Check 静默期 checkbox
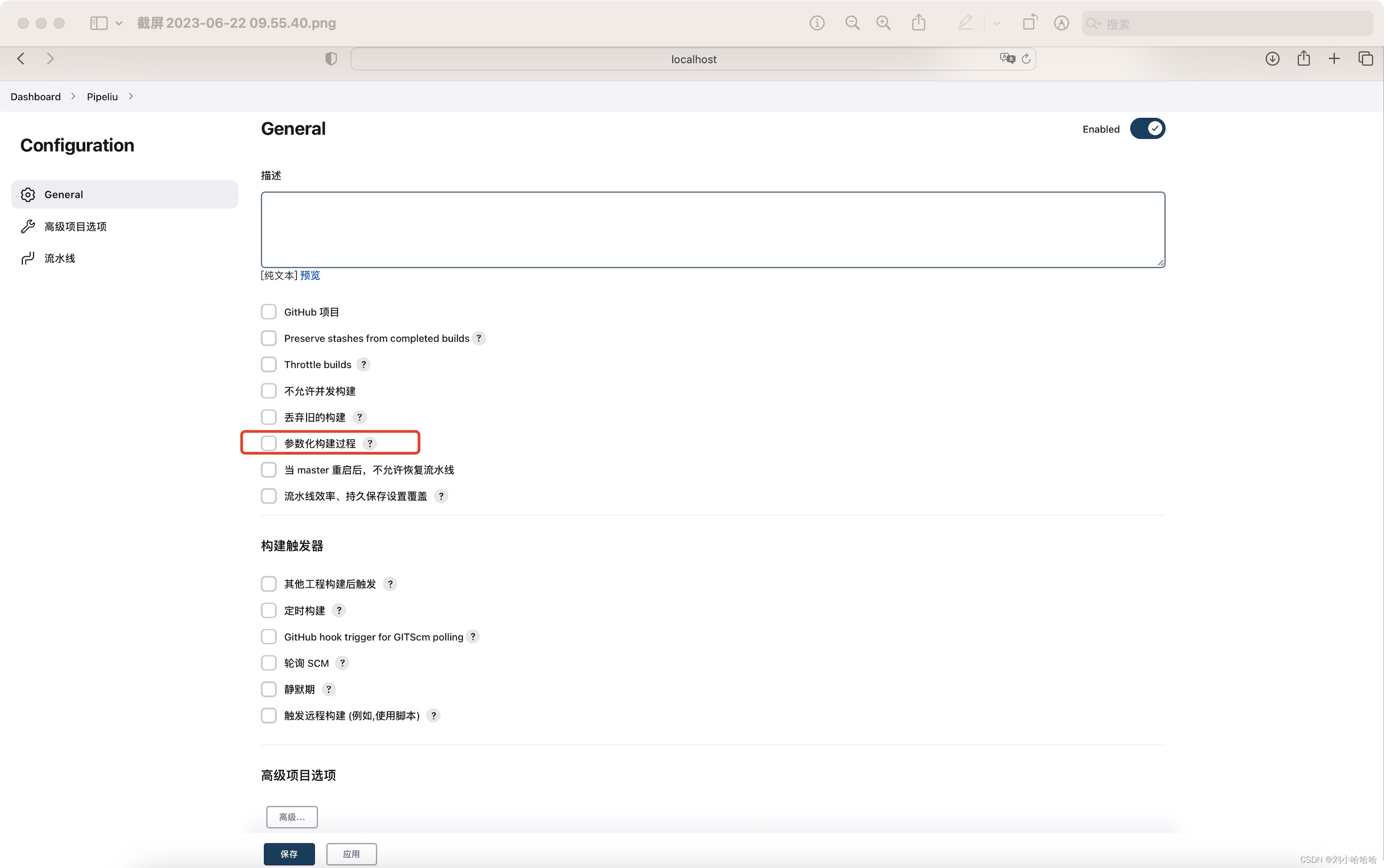Viewport: 1384px width, 868px height. pyautogui.click(x=269, y=689)
